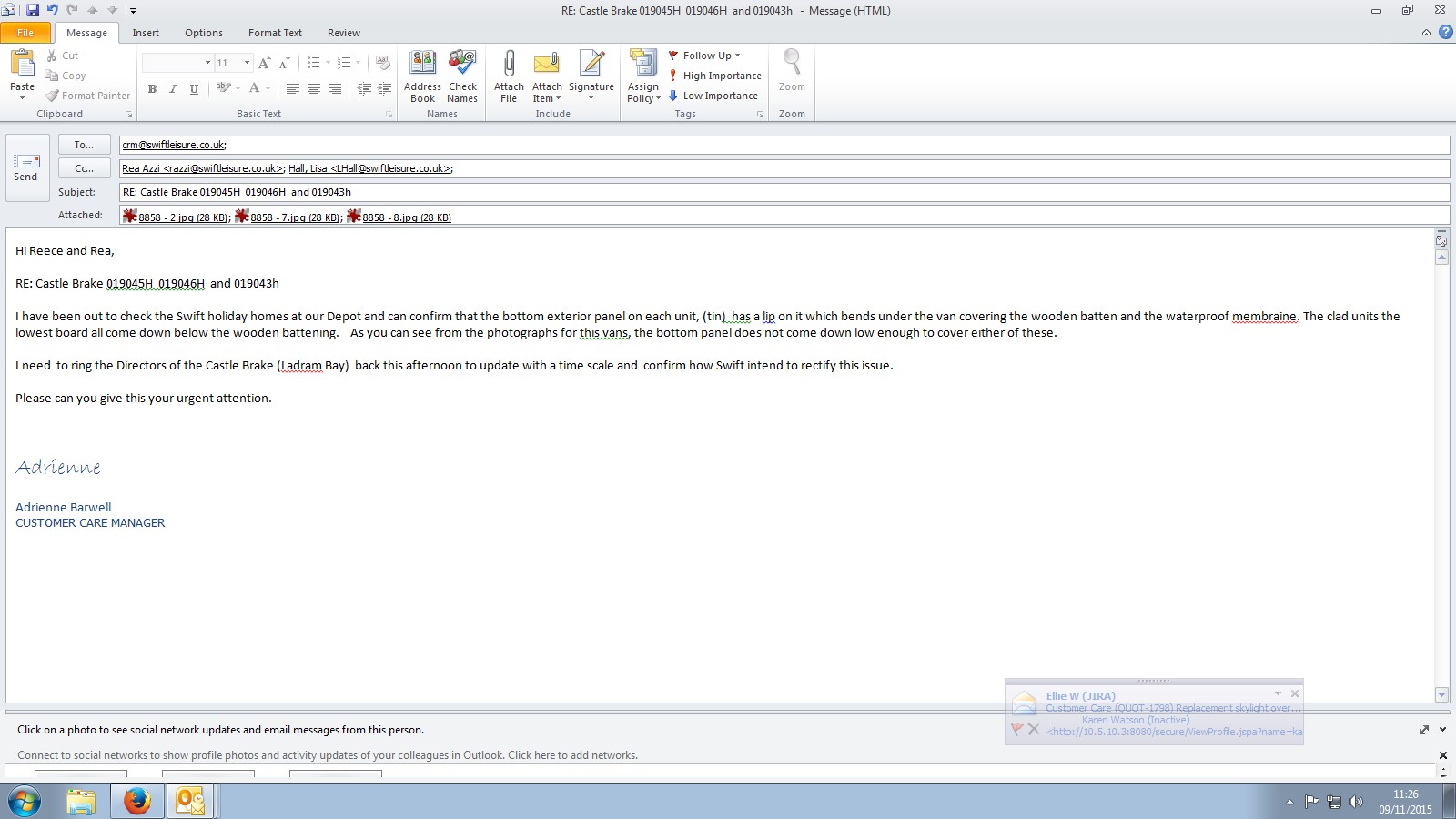Activate the Format Painter tool
This screenshot has width=1456, height=819.
[x=88, y=96]
